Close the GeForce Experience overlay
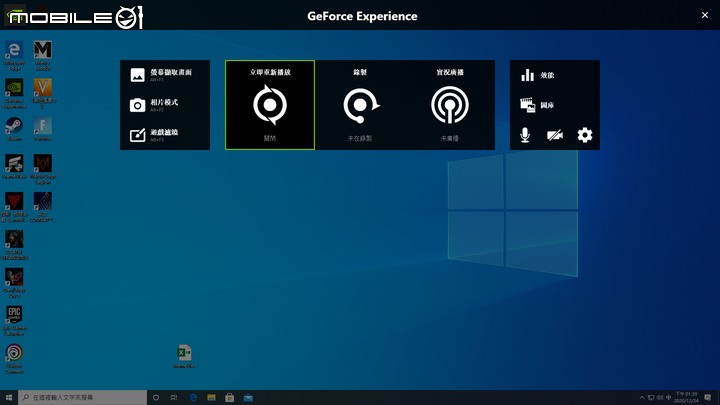720x405 pixels. tap(705, 15)
